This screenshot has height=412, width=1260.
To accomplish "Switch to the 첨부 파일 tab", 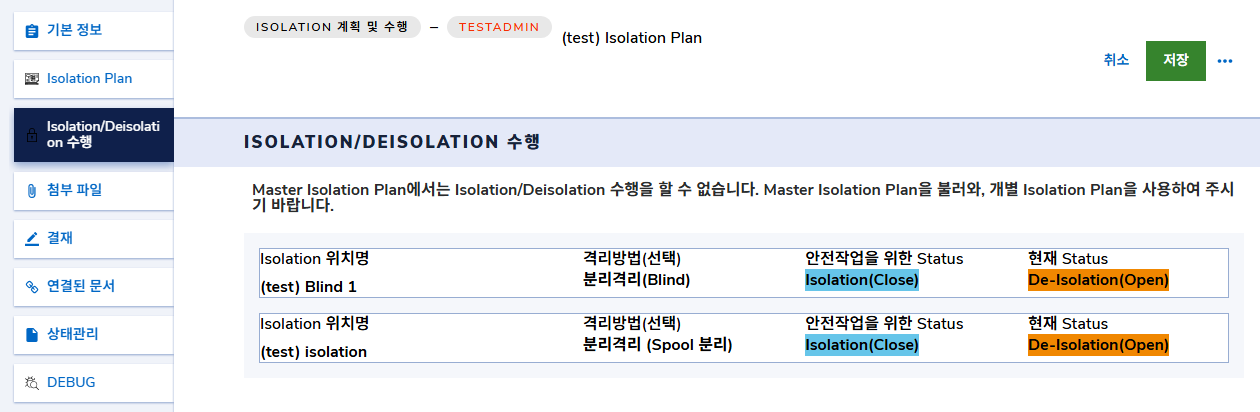I will tap(74, 190).
